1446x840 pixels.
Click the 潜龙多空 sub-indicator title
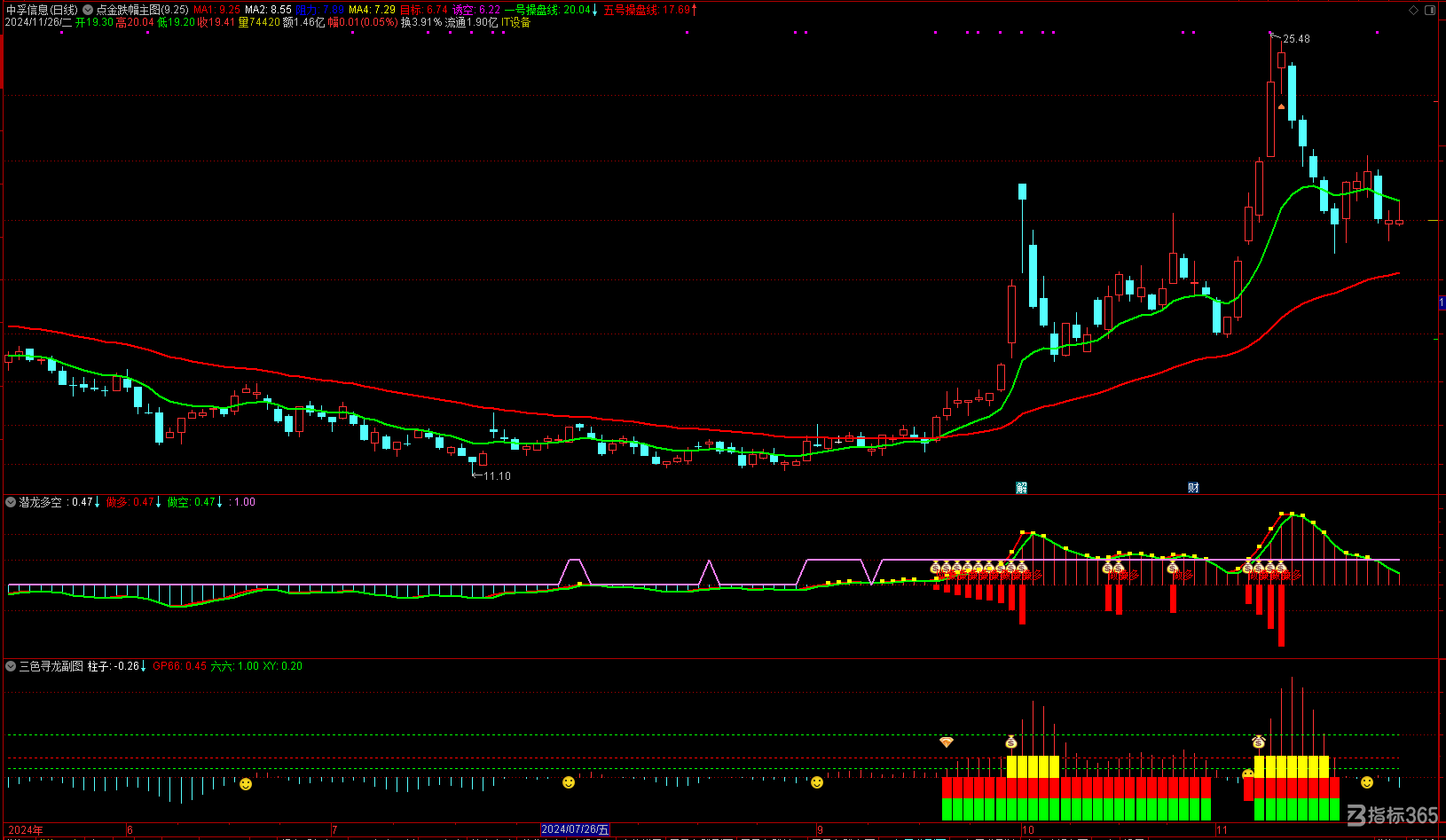tap(41, 502)
